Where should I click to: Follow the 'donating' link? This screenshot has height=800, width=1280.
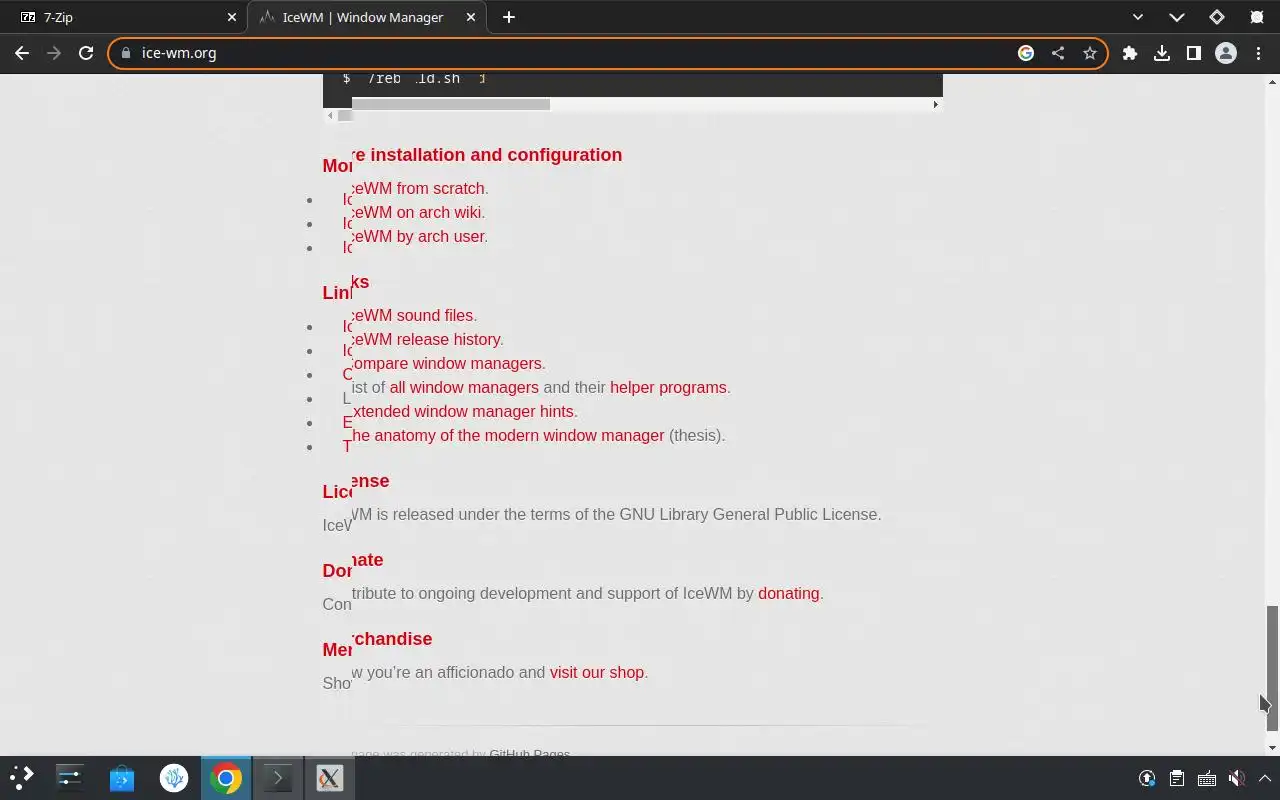pyautogui.click(x=788, y=593)
